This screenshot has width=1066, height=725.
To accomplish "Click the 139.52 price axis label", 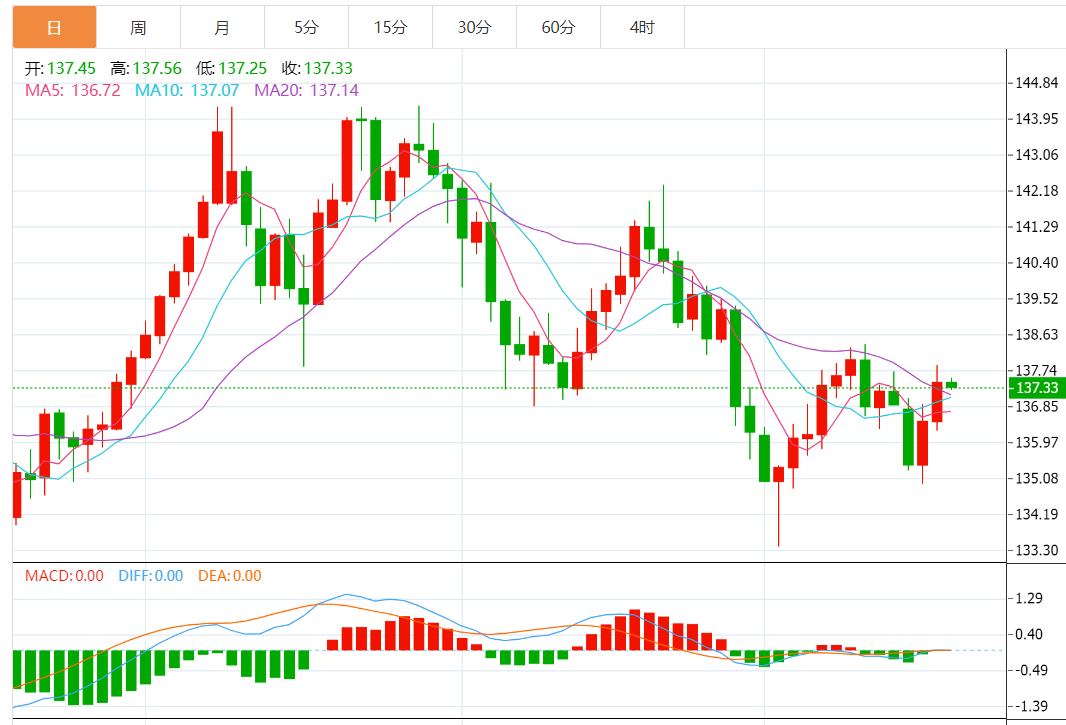I will (x=1037, y=299).
